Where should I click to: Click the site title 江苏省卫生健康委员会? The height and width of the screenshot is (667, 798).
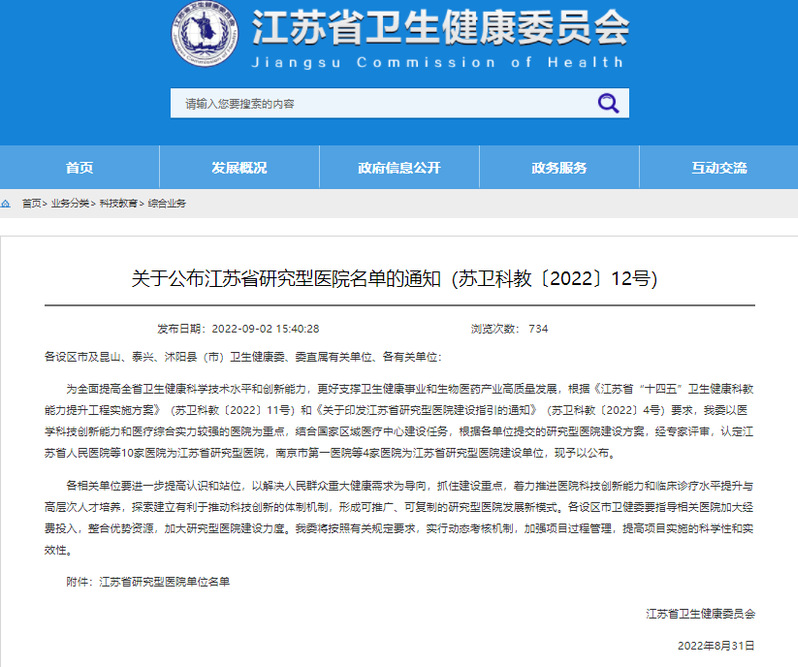pos(440,28)
